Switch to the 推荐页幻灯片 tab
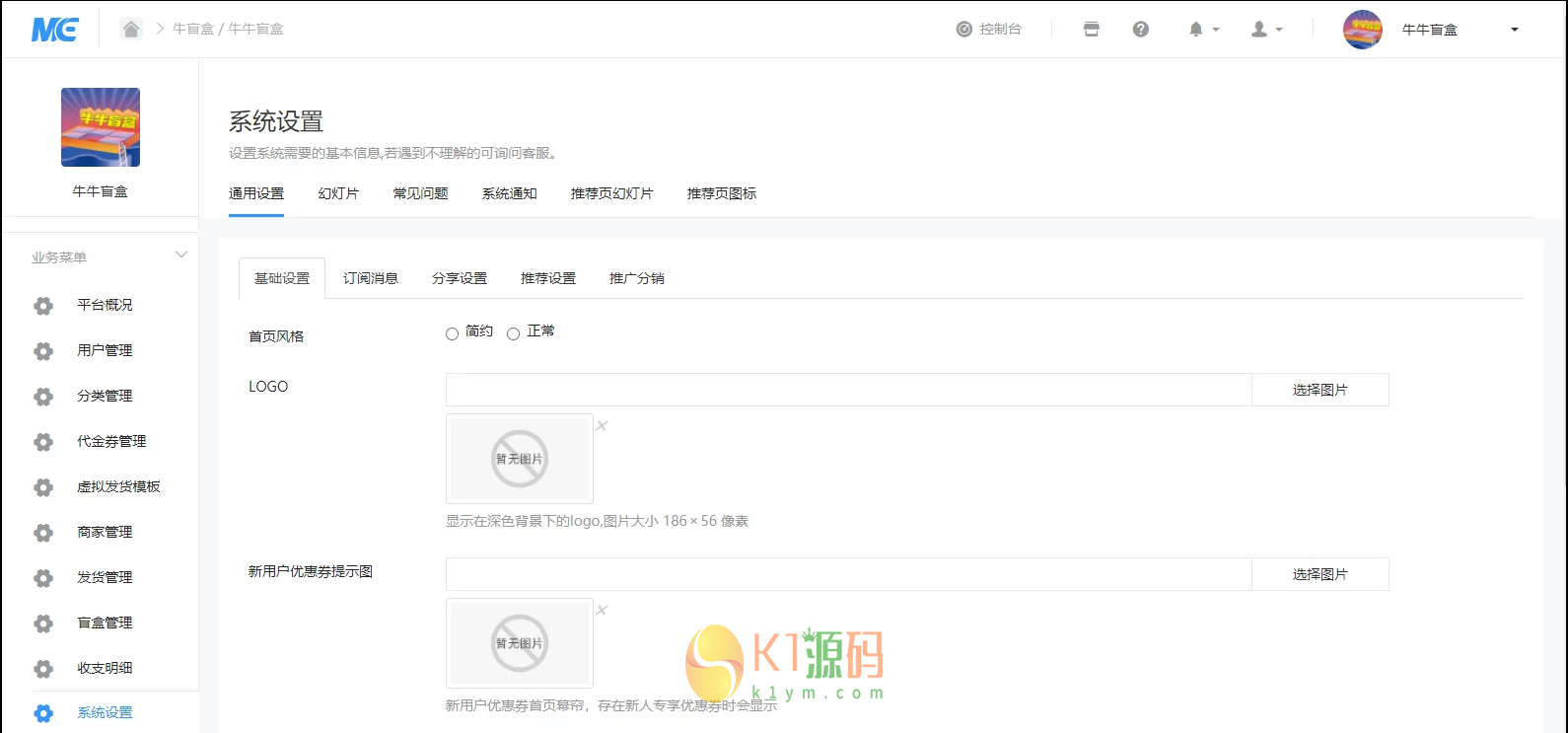This screenshot has height=733, width=1568. [x=611, y=193]
